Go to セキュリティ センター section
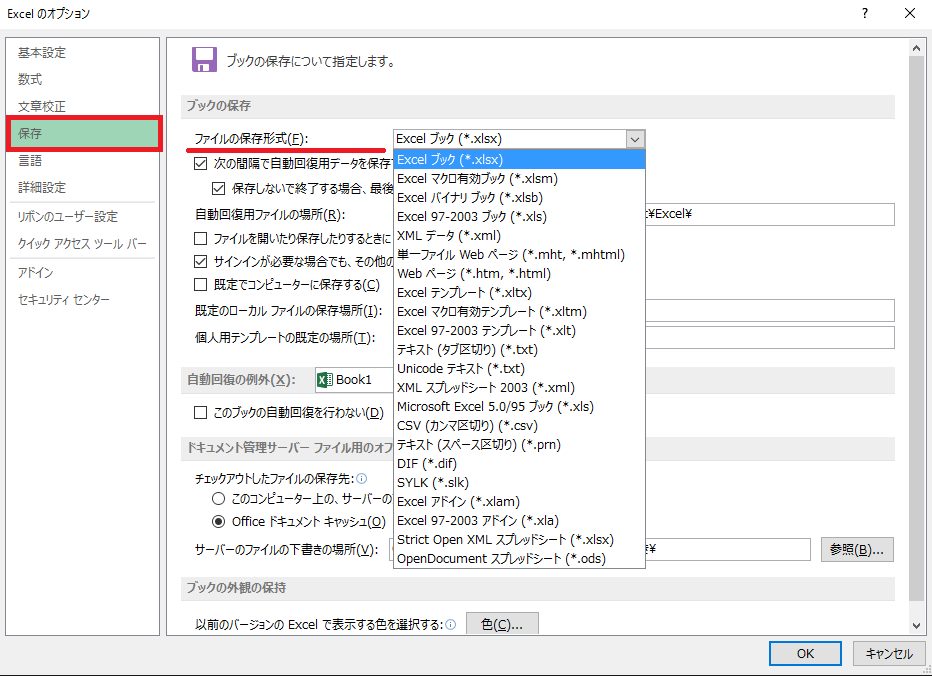This screenshot has width=932, height=676. click(x=64, y=300)
